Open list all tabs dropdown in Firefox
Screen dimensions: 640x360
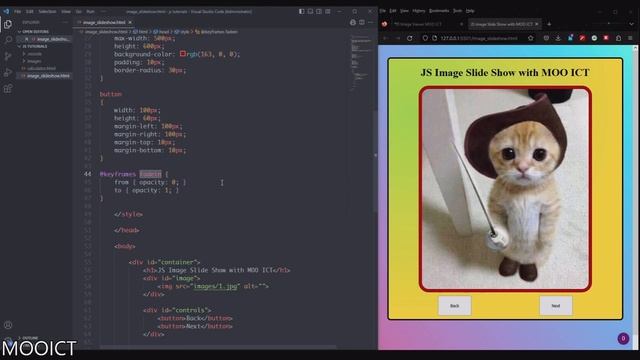coord(631,24)
